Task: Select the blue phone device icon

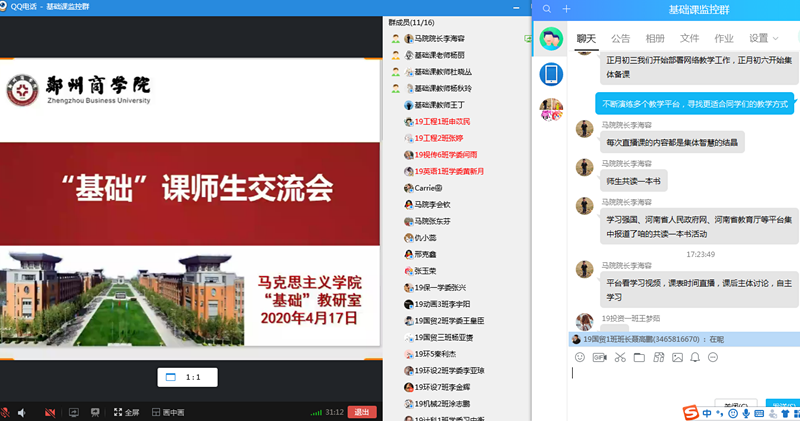Action: 551,75
